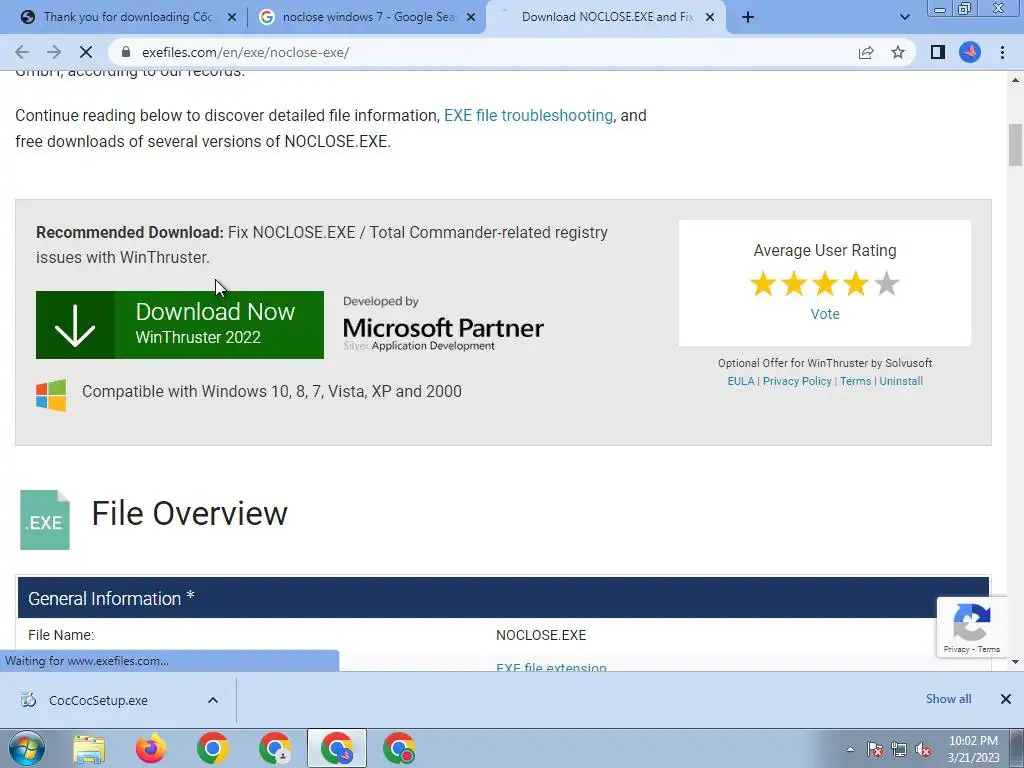
Task: Open the Chrome profile avatar
Action: pos(970,52)
